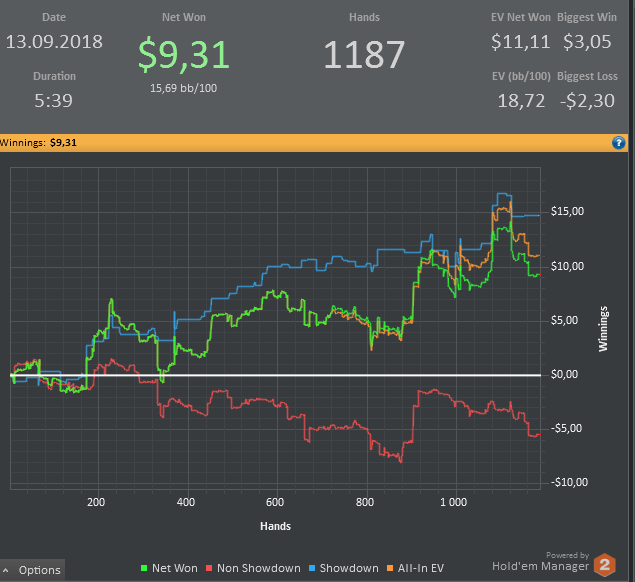Click the -$5,00 axis label

click(x=567, y=428)
